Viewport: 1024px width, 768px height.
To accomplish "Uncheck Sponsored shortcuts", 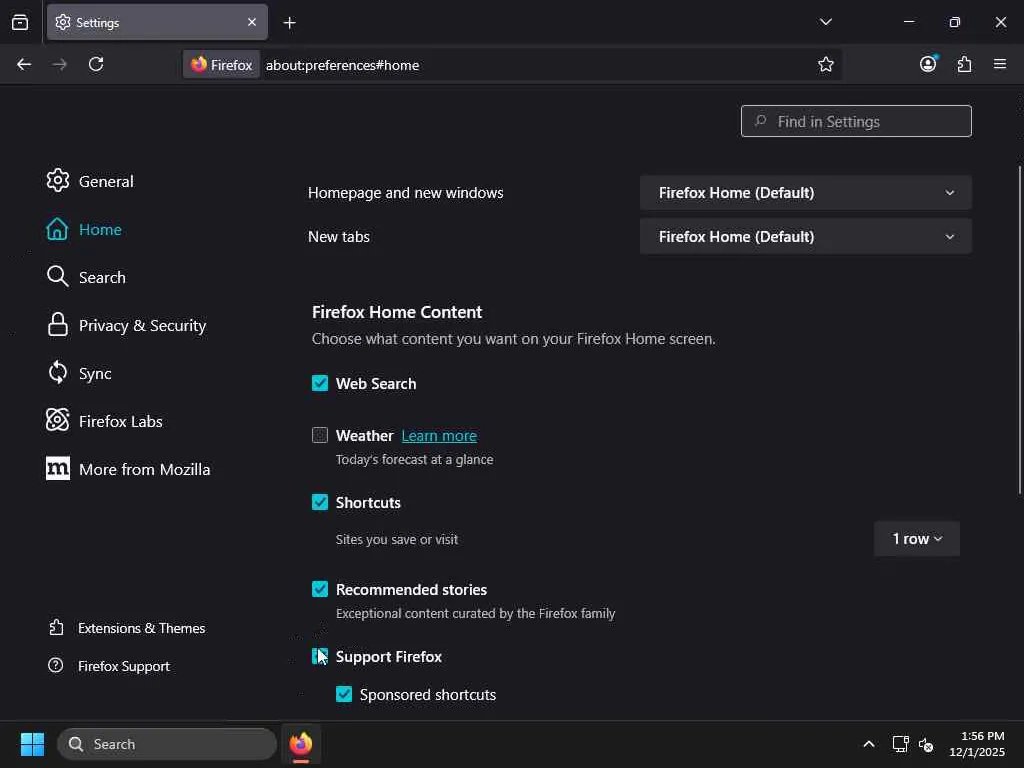I will [x=344, y=694].
